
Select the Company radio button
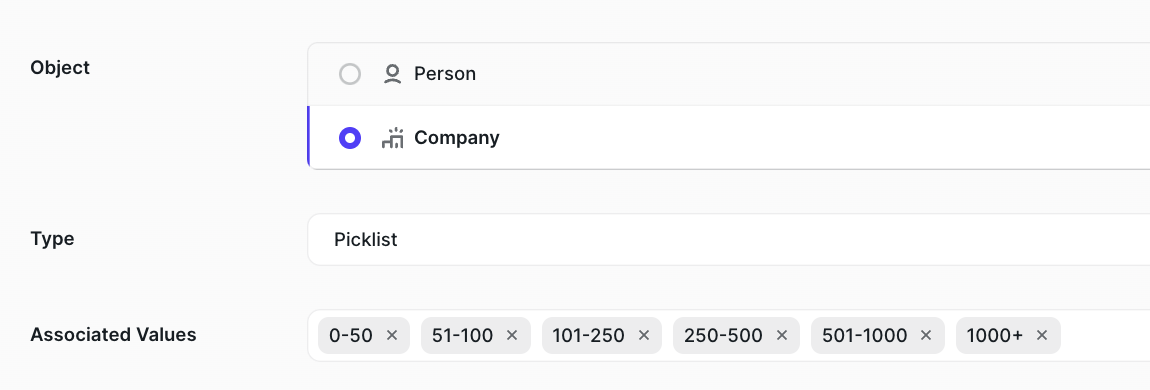click(350, 138)
